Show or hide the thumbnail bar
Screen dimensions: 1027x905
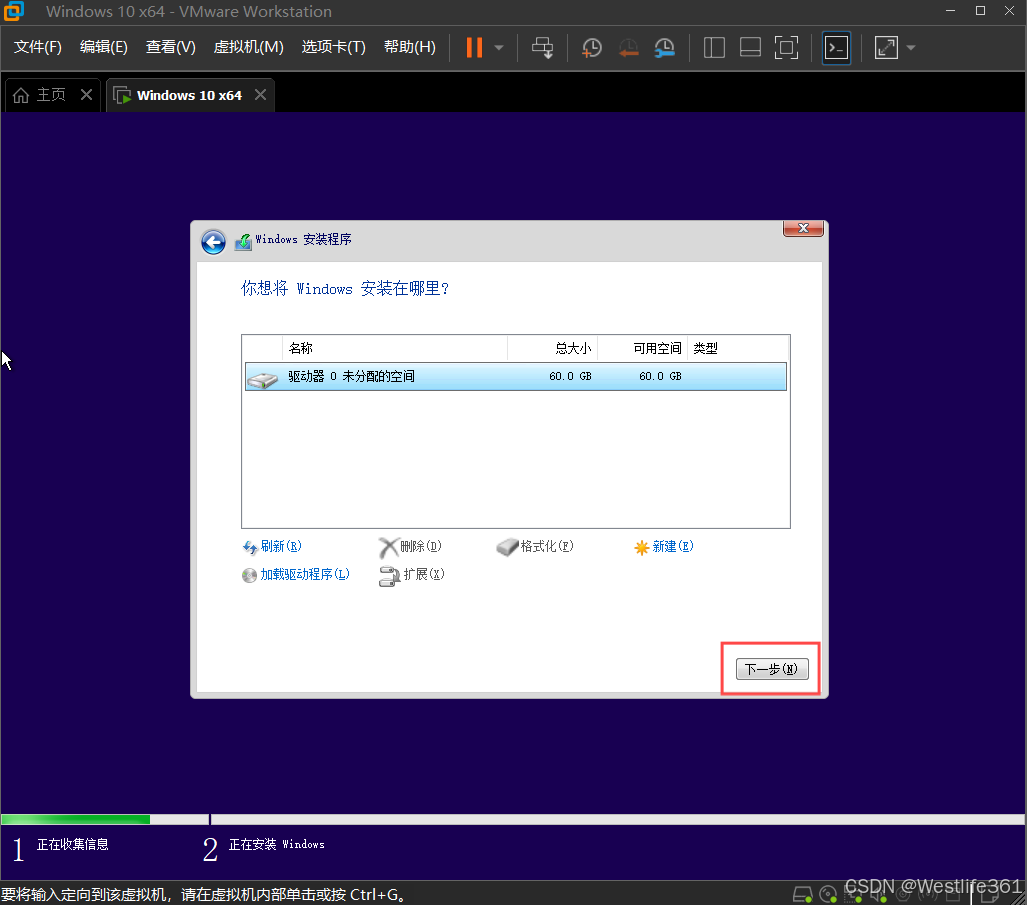coord(750,47)
